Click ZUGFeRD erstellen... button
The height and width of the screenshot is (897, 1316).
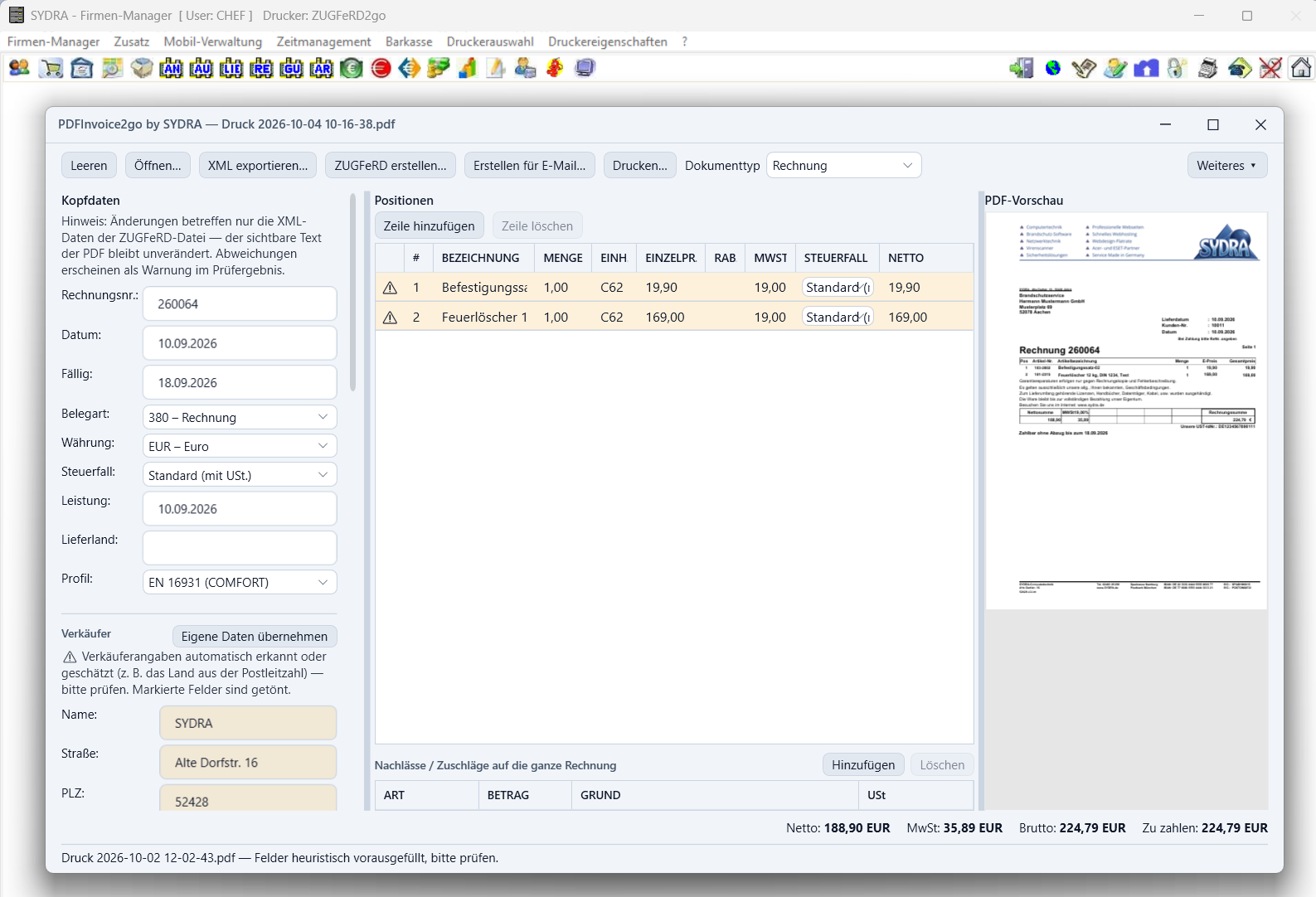click(391, 165)
